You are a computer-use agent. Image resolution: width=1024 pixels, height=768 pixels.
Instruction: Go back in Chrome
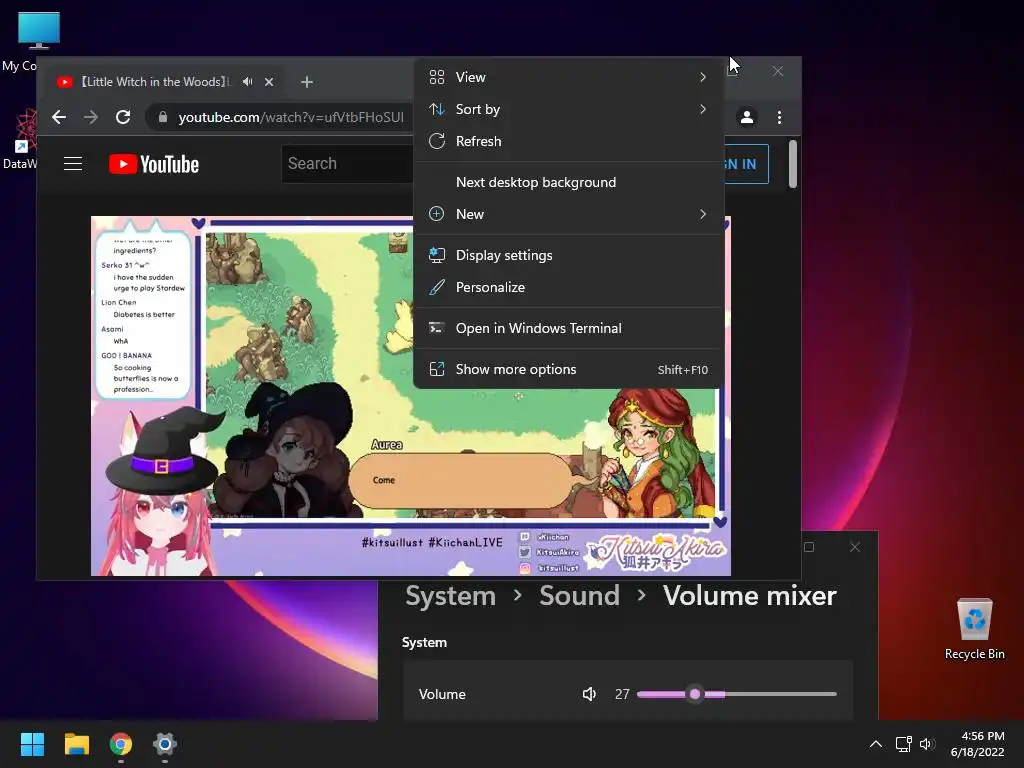(59, 117)
